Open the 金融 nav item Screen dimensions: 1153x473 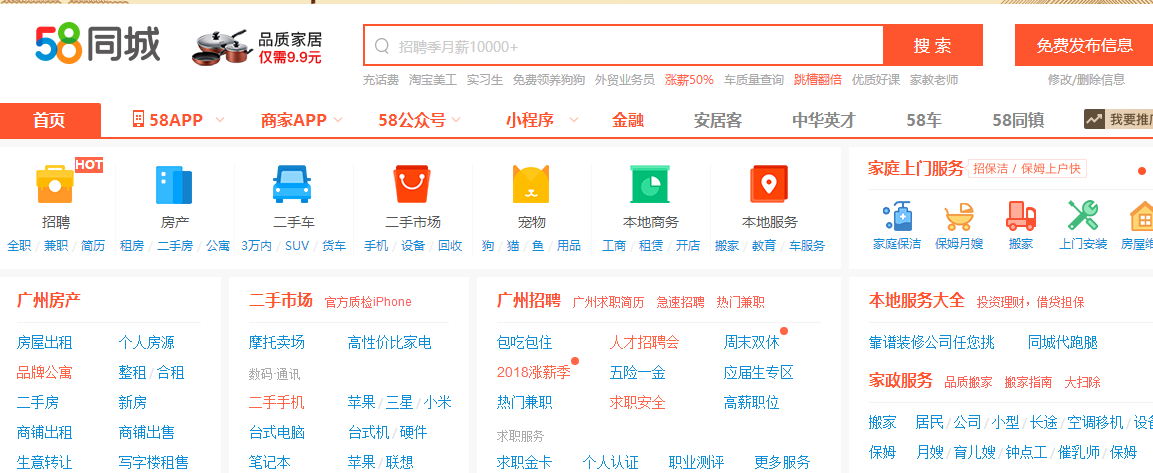(628, 120)
